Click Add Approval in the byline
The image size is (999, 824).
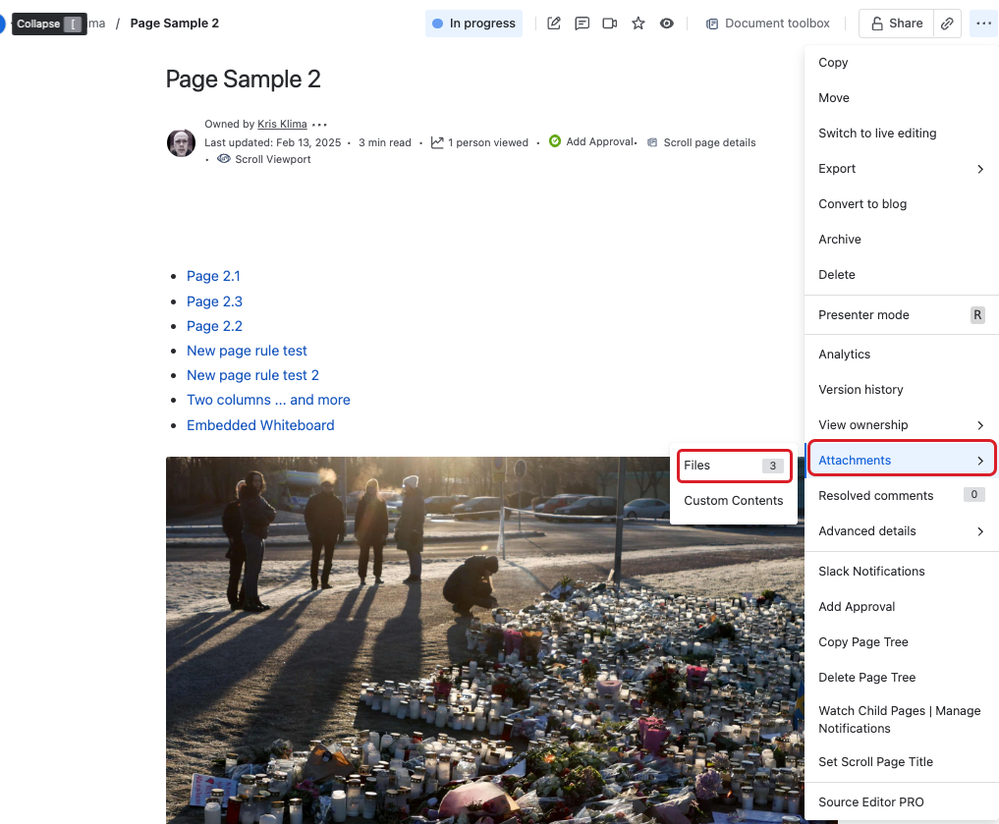[601, 141]
